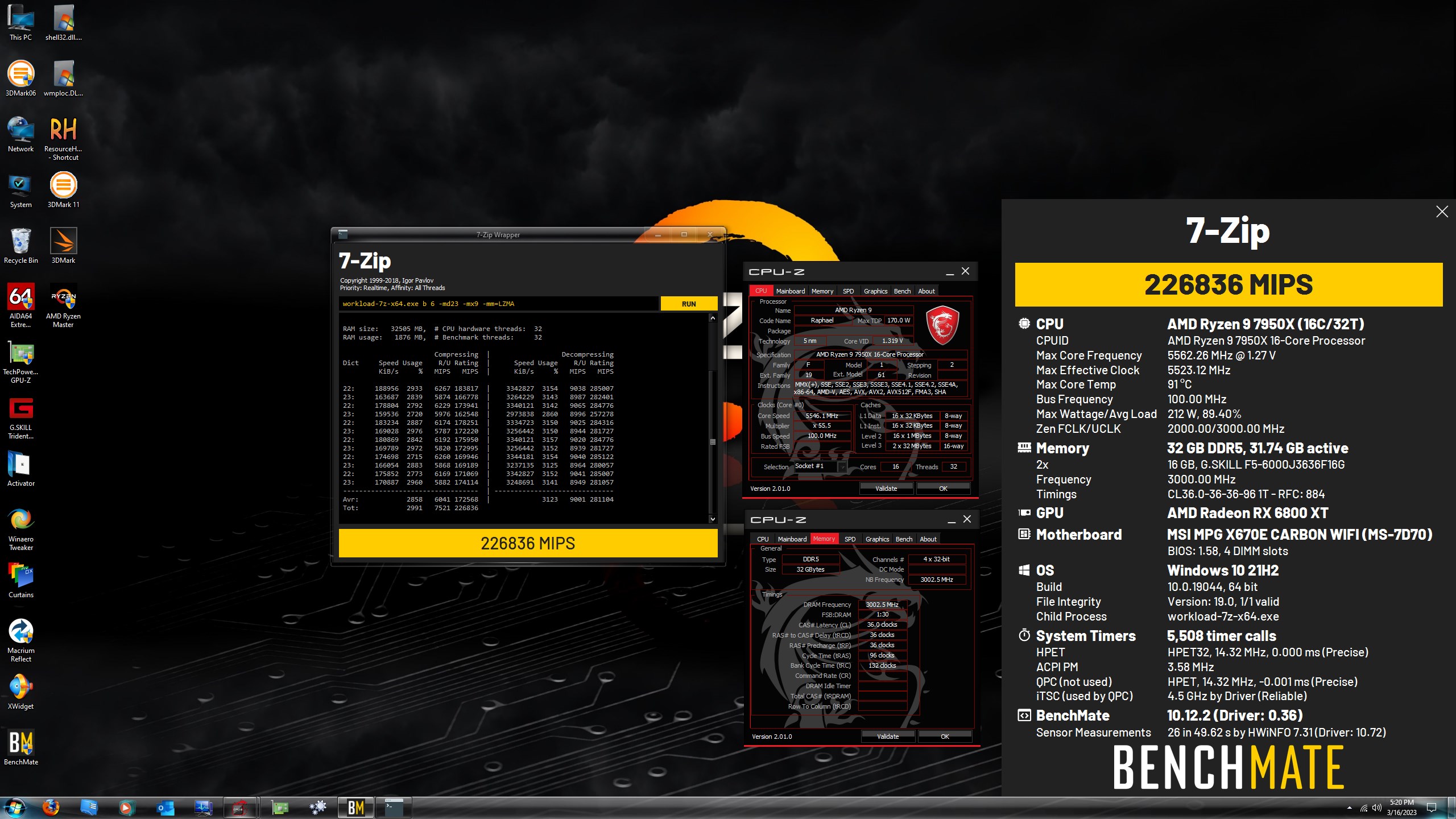The height and width of the screenshot is (819, 1456).
Task: Open the This PC desktop icon
Action: tap(20, 23)
